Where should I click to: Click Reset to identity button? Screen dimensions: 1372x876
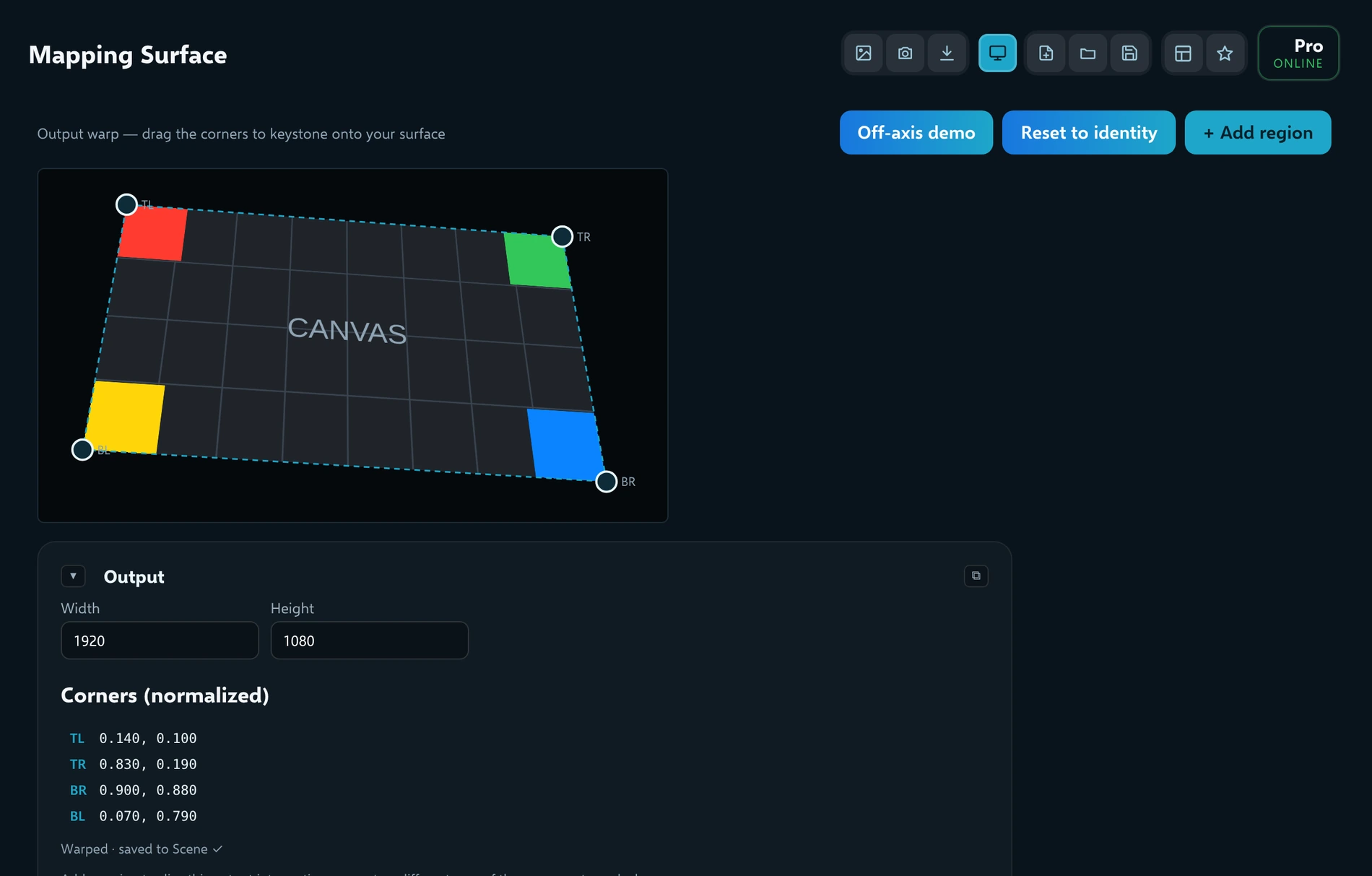pos(1089,132)
